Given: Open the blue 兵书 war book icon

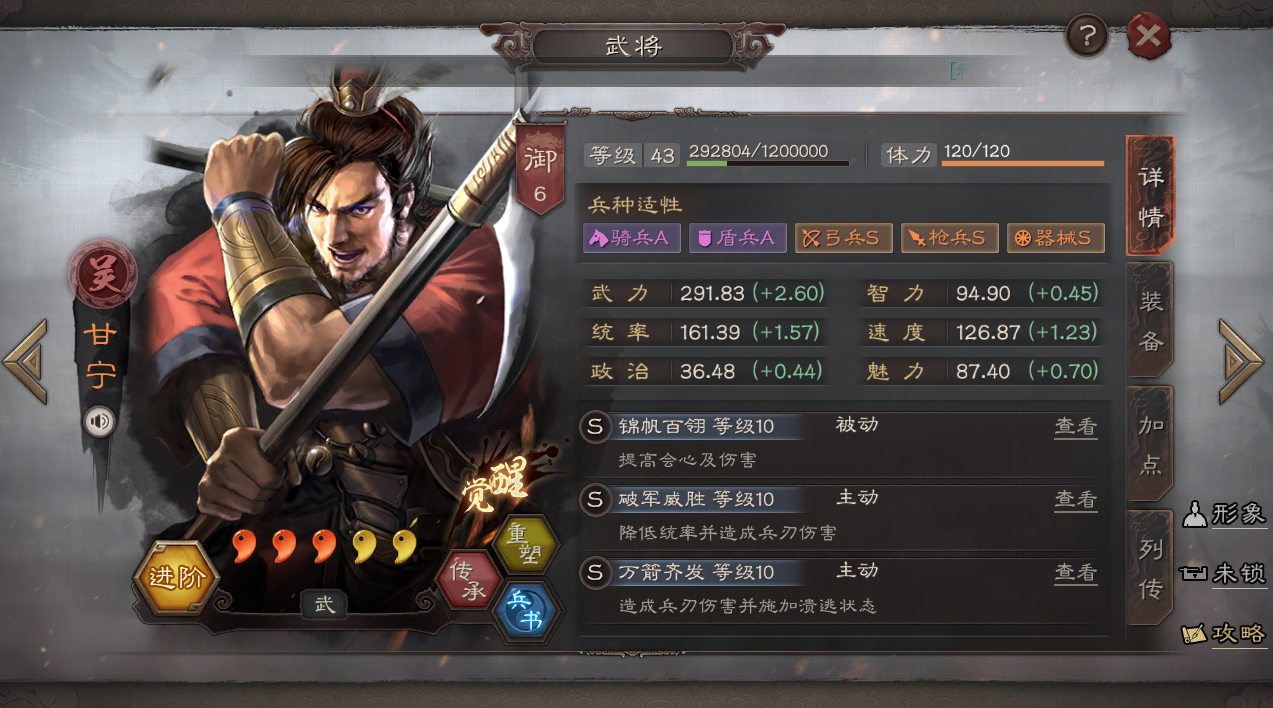Looking at the screenshot, I should pyautogui.click(x=526, y=611).
